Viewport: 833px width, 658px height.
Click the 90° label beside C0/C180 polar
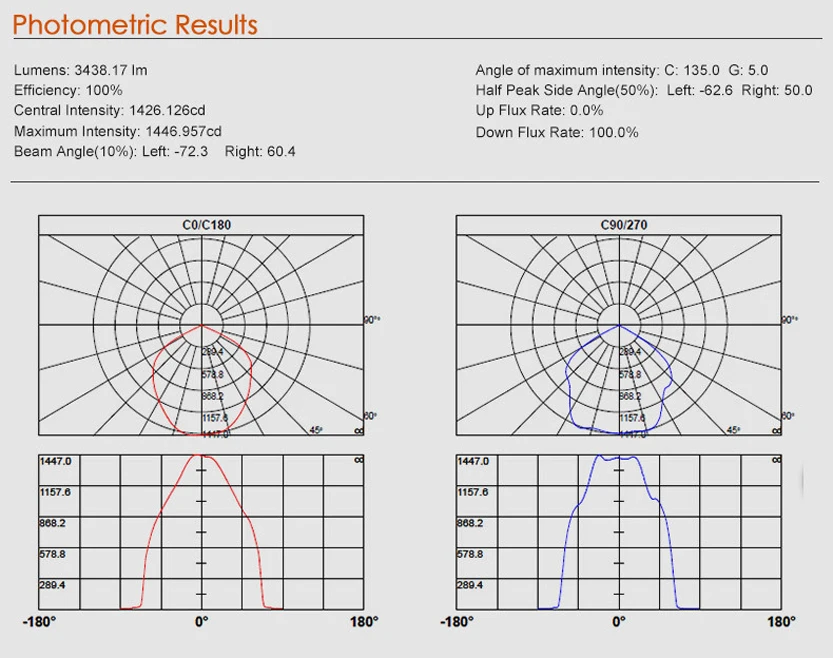(372, 320)
